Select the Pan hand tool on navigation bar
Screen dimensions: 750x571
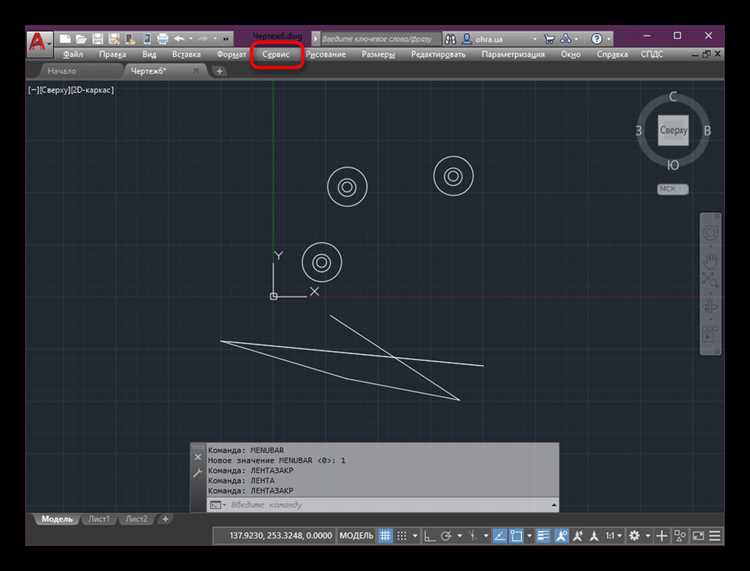click(711, 260)
